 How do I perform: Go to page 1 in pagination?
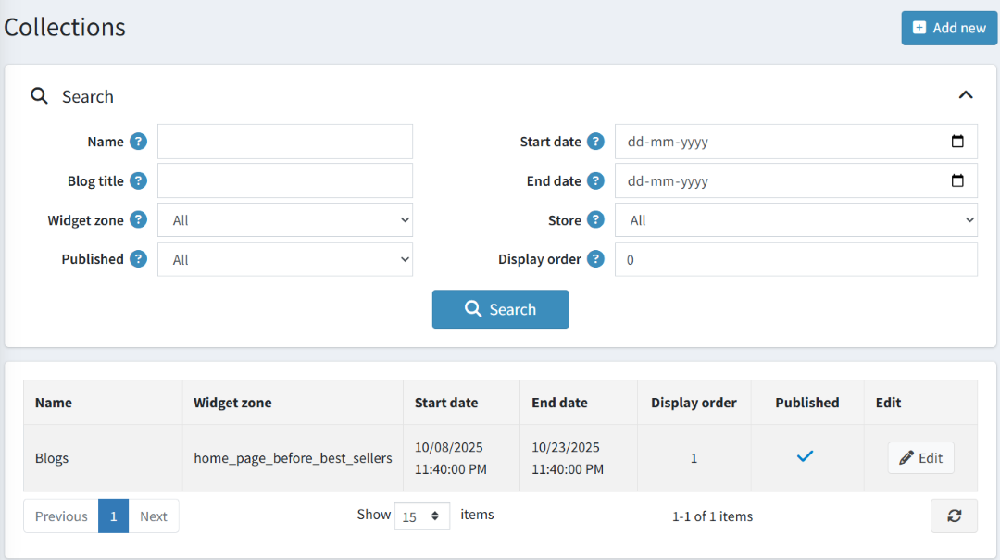[113, 516]
